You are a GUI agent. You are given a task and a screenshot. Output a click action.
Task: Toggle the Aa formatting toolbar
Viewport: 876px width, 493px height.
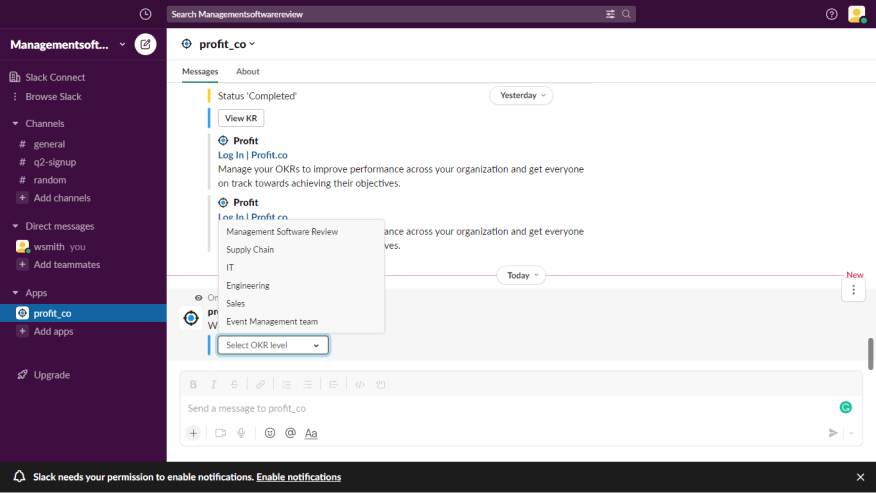tap(311, 433)
